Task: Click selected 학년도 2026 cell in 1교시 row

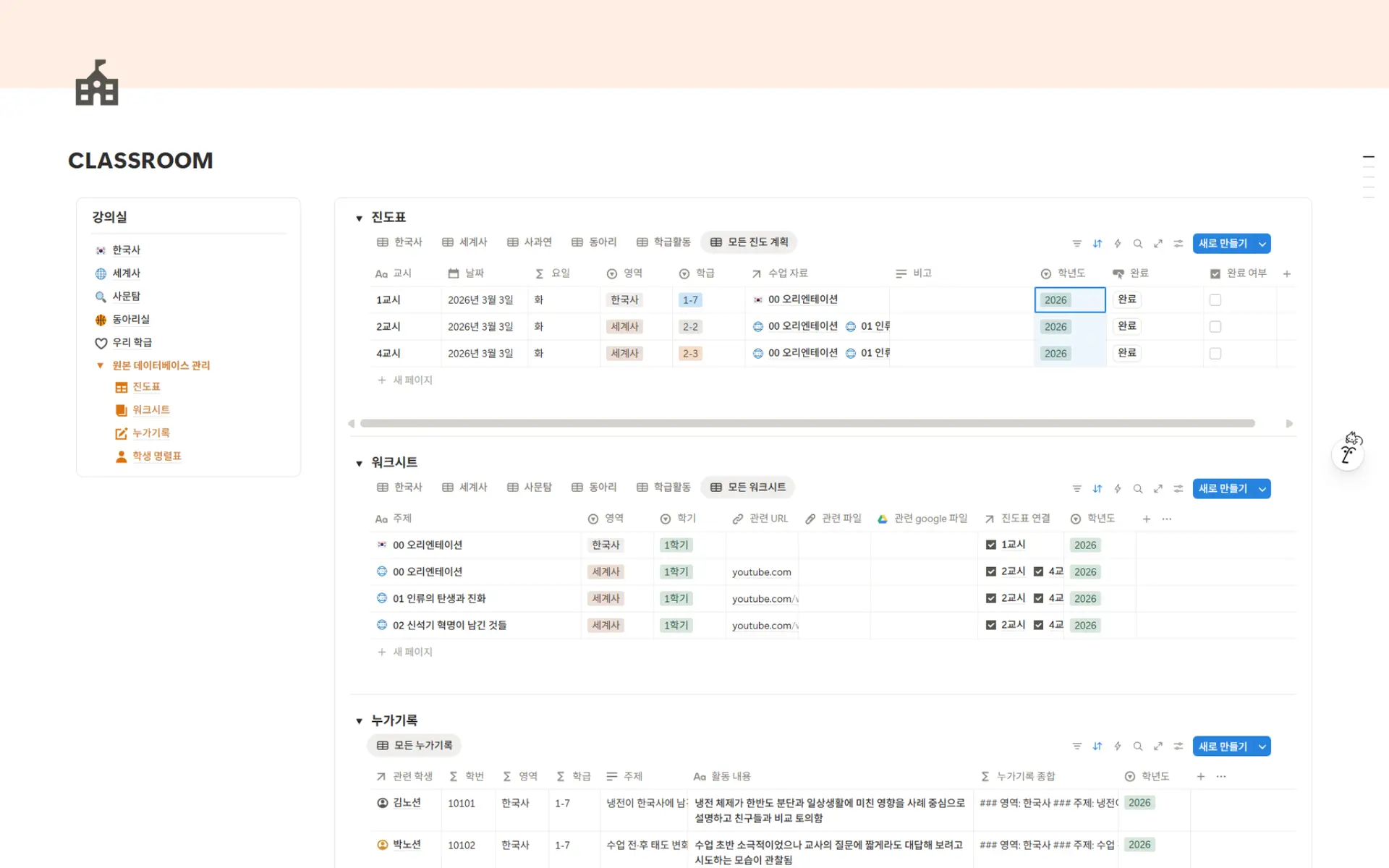Action: pyautogui.click(x=1070, y=300)
